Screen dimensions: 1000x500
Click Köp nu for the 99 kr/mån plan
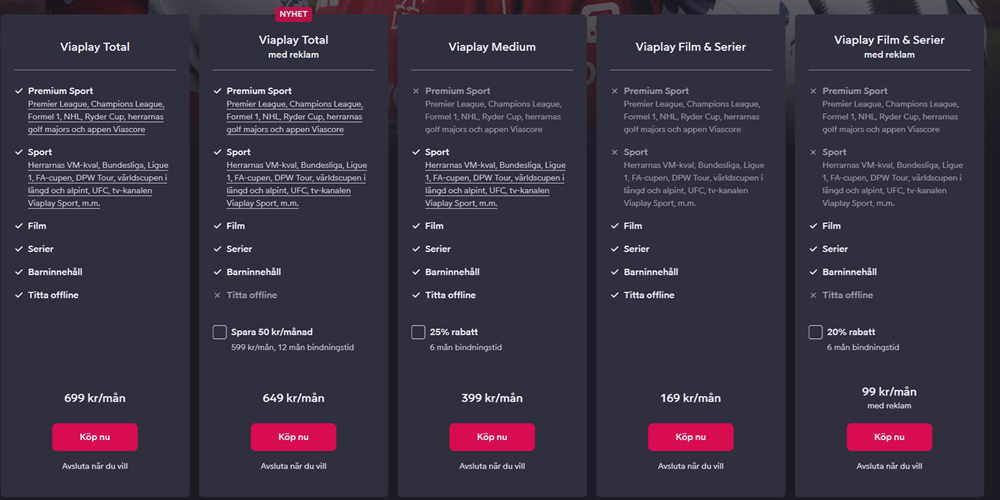(889, 437)
